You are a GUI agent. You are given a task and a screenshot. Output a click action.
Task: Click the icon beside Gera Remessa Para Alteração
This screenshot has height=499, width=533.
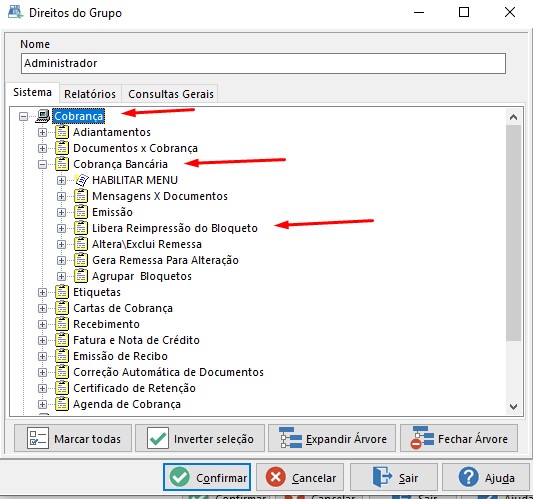tap(81, 260)
